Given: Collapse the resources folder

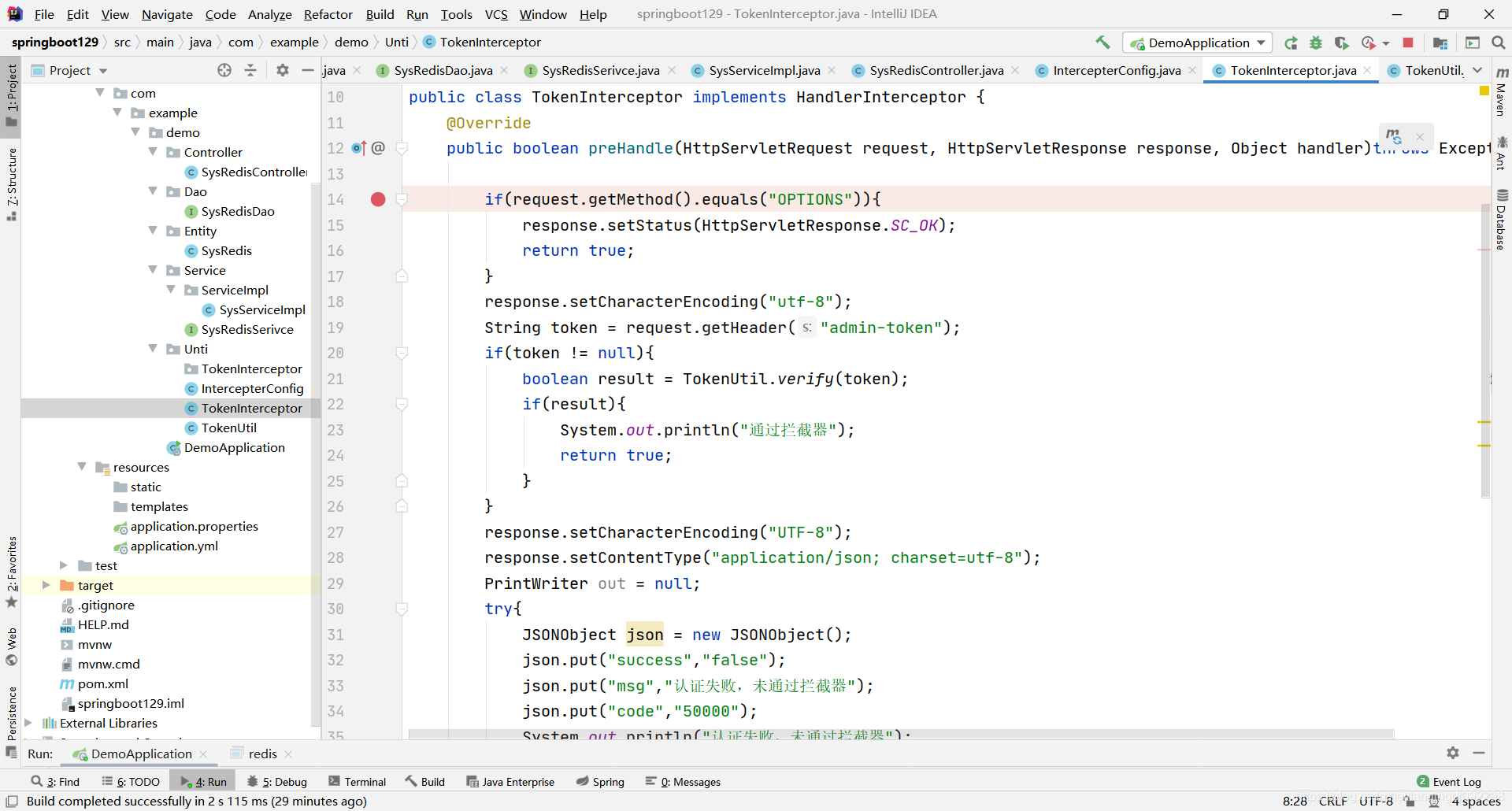Looking at the screenshot, I should point(82,467).
